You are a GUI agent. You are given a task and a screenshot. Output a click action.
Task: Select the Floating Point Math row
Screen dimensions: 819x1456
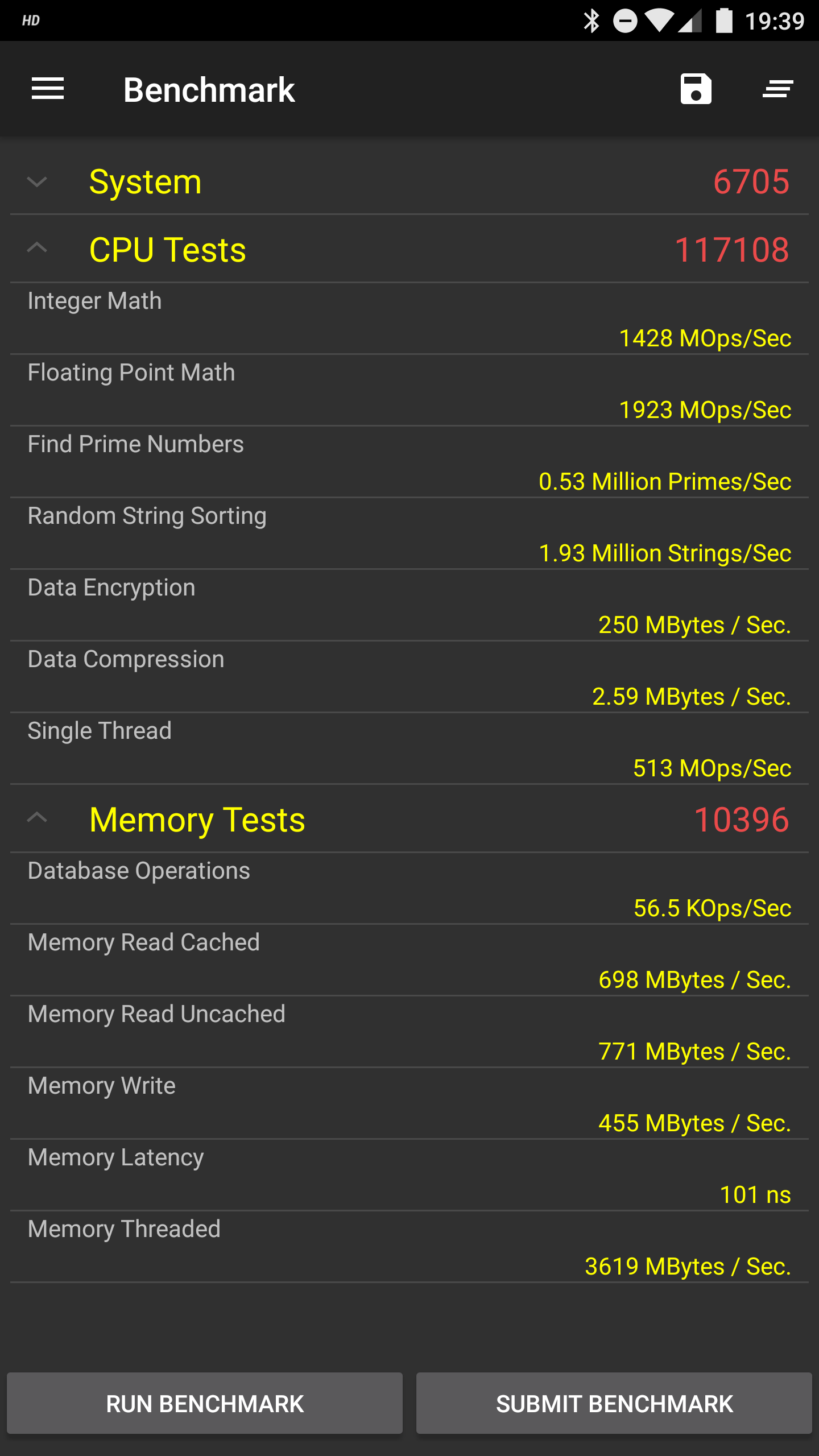tap(409, 390)
